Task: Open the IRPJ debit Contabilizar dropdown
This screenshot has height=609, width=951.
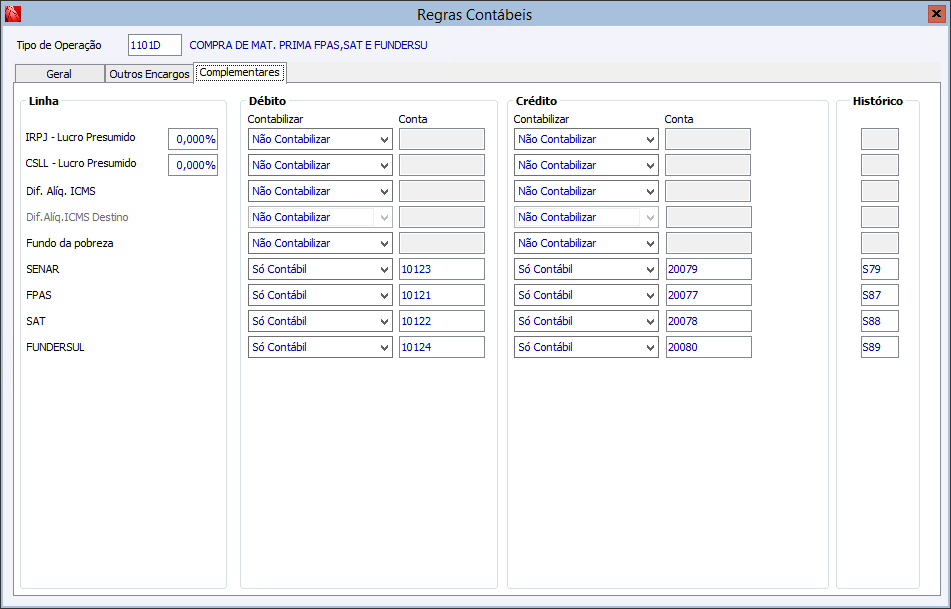Action: click(x=320, y=139)
